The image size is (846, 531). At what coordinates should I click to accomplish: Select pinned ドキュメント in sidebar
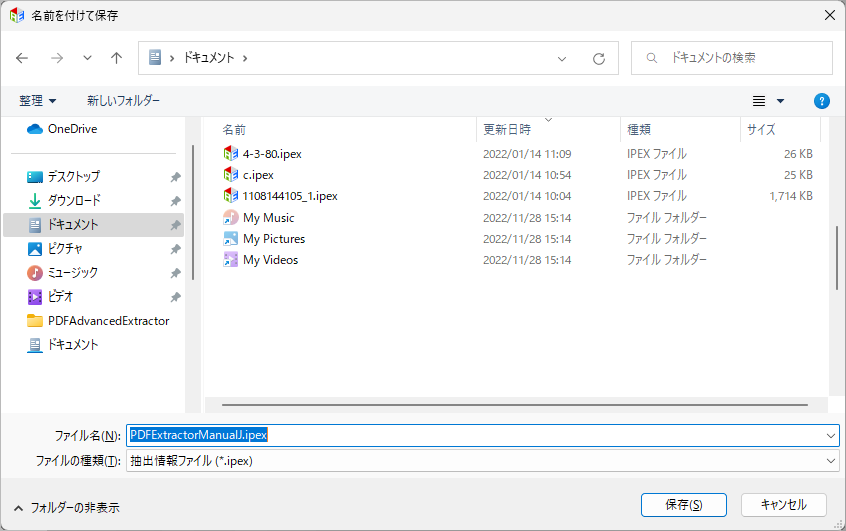93,225
